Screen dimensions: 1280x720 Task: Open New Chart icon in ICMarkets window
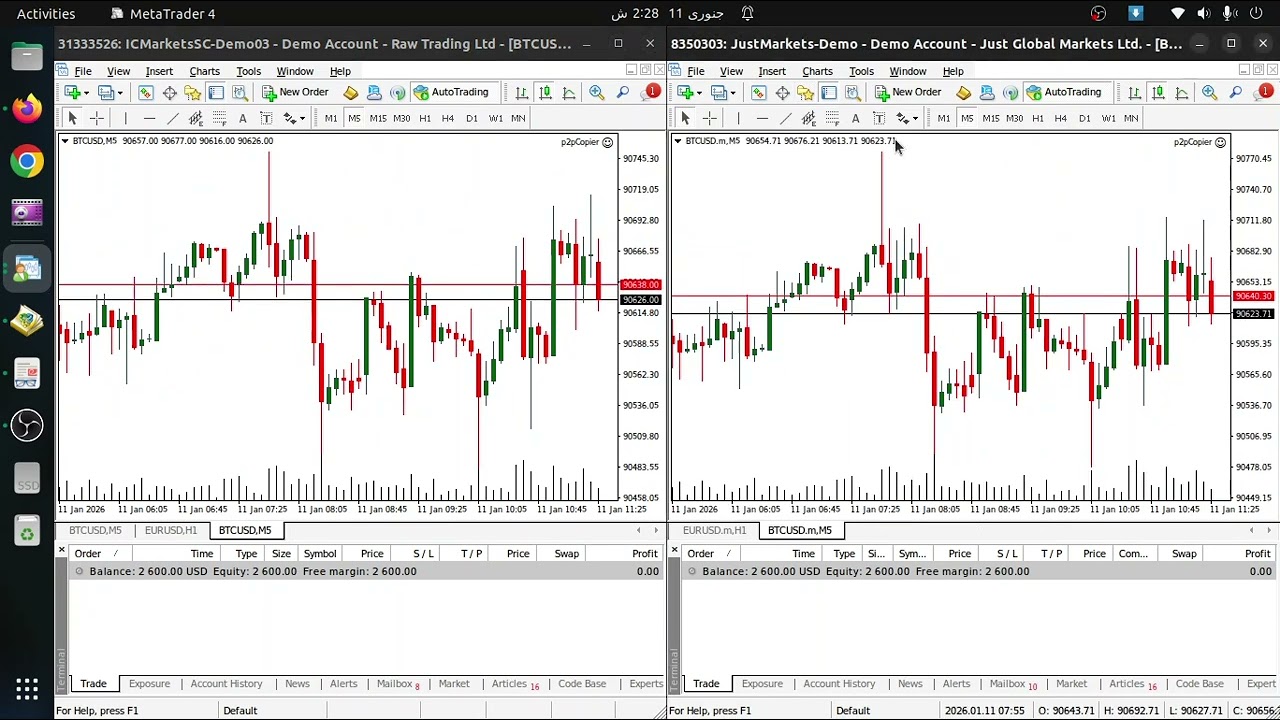pyautogui.click(x=72, y=92)
